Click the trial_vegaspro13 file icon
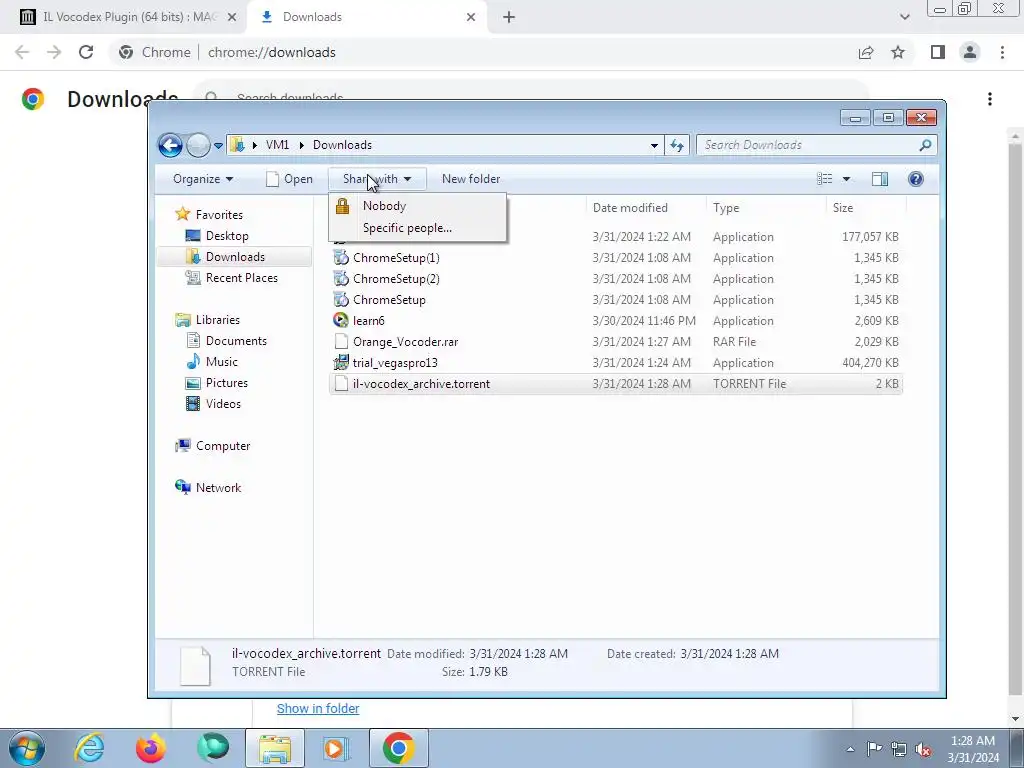This screenshot has height=768, width=1024. click(x=341, y=362)
